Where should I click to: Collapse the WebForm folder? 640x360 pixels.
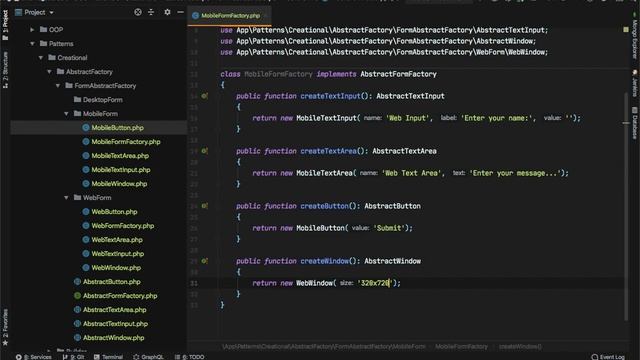67,198
